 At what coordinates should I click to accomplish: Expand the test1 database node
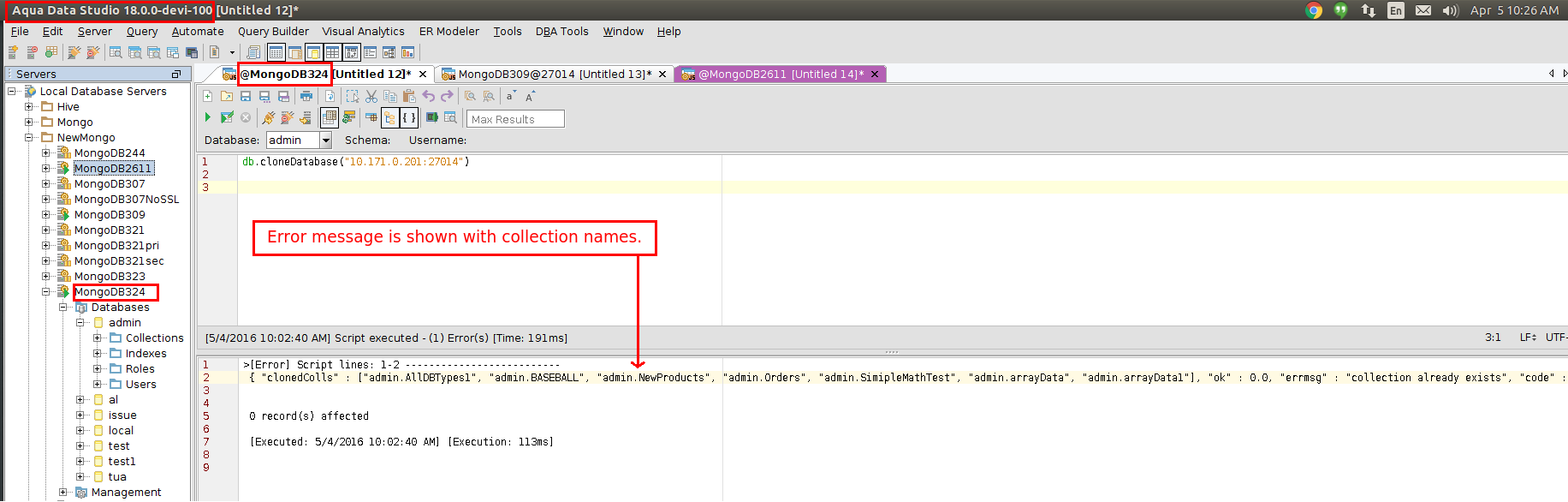(80, 461)
